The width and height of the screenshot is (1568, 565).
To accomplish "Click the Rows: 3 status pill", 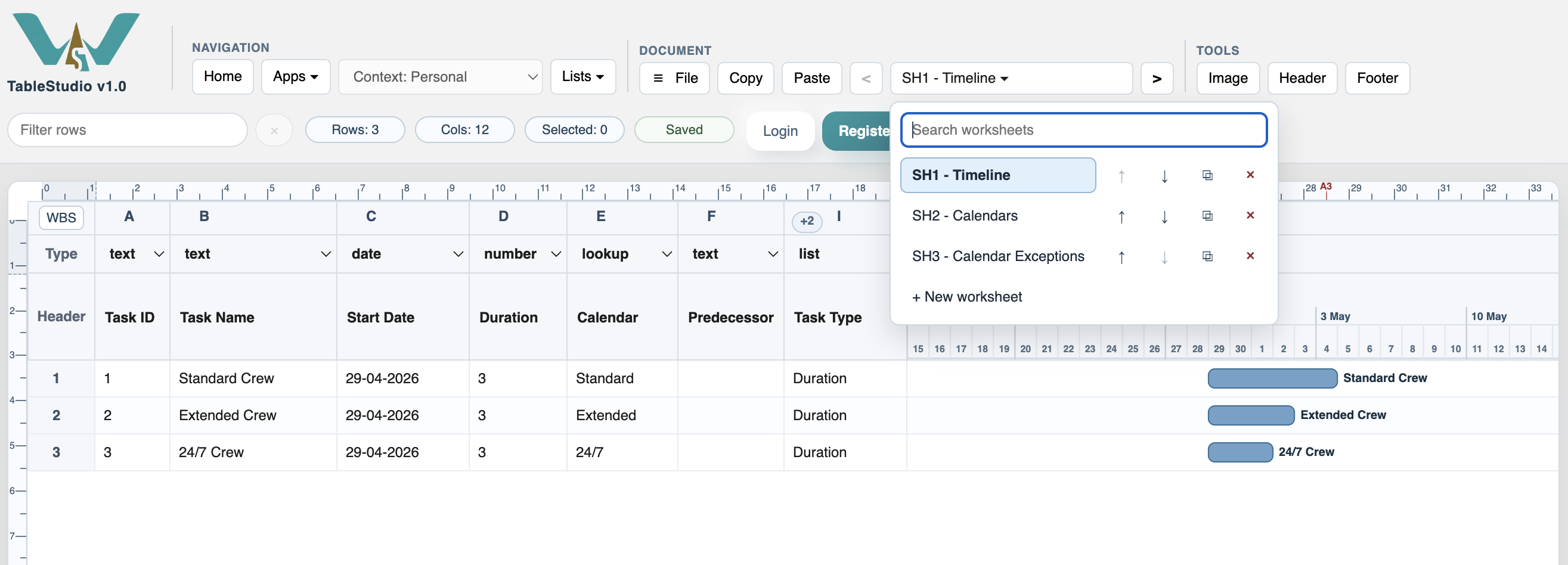I will (x=355, y=130).
